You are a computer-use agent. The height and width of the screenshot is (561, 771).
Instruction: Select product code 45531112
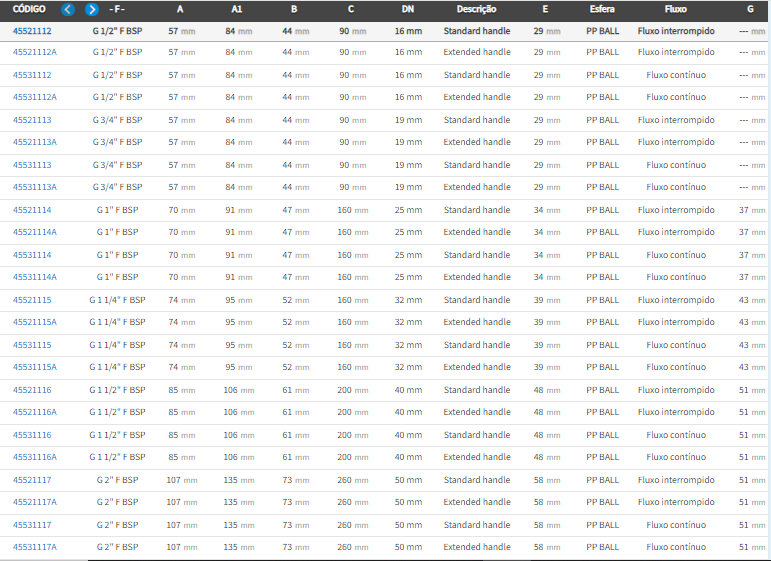32,75
